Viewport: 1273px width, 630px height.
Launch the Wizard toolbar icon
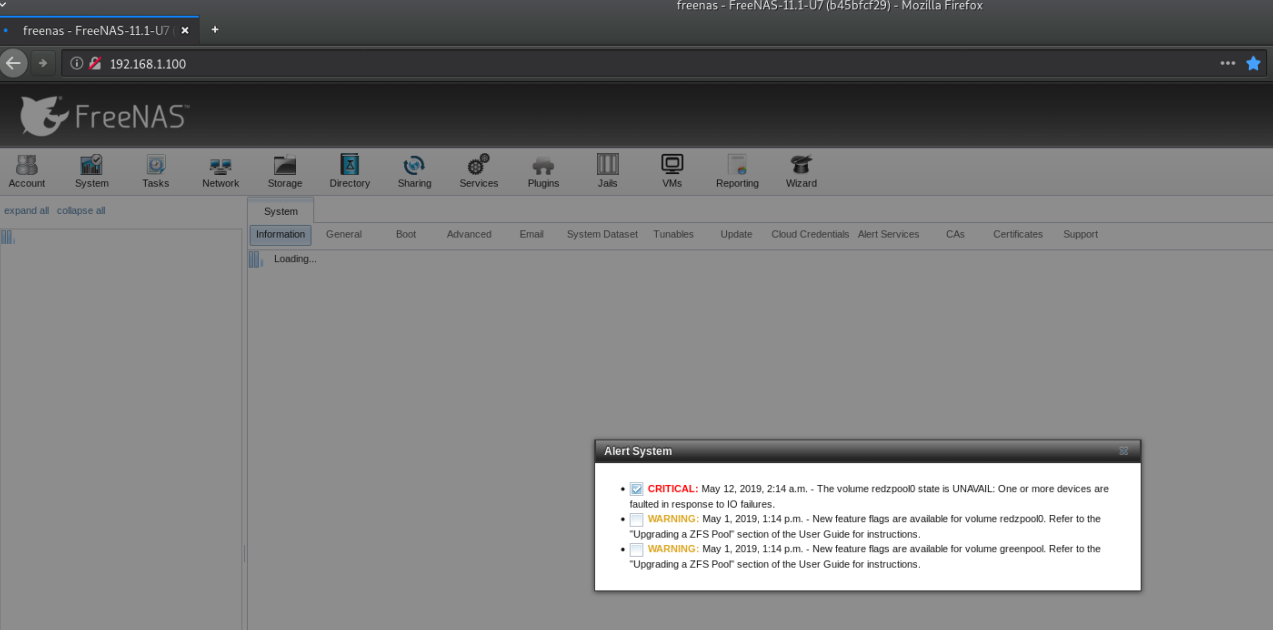[x=801, y=171]
